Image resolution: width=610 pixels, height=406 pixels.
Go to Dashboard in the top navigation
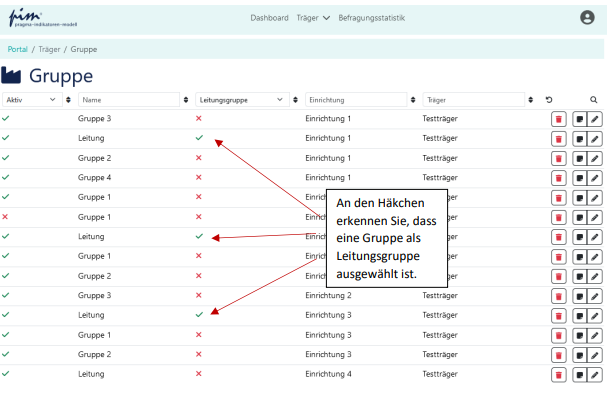point(269,18)
